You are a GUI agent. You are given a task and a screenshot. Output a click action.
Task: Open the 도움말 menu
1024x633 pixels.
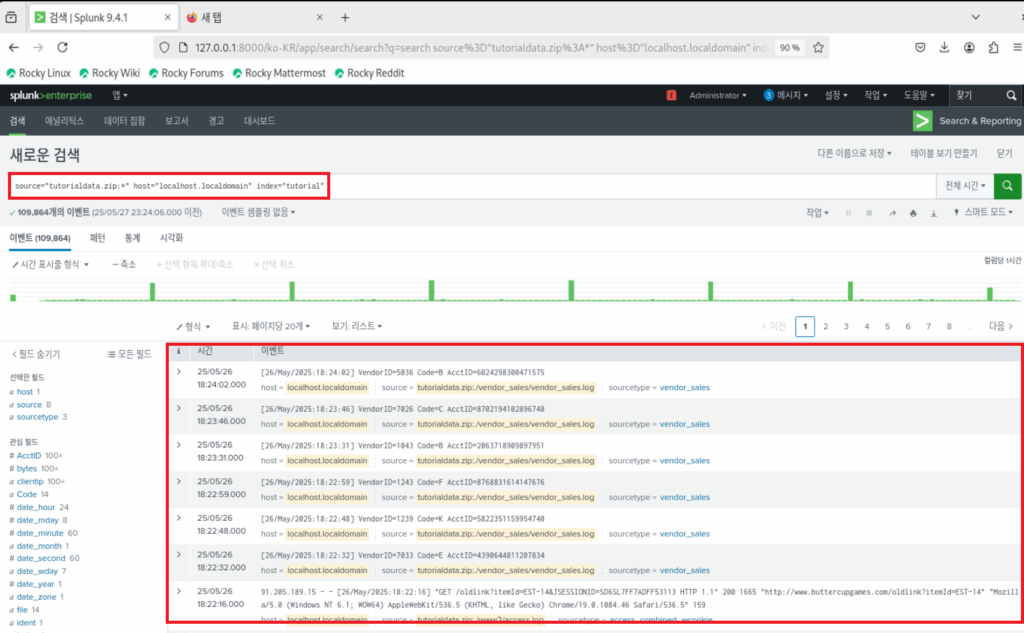point(919,95)
